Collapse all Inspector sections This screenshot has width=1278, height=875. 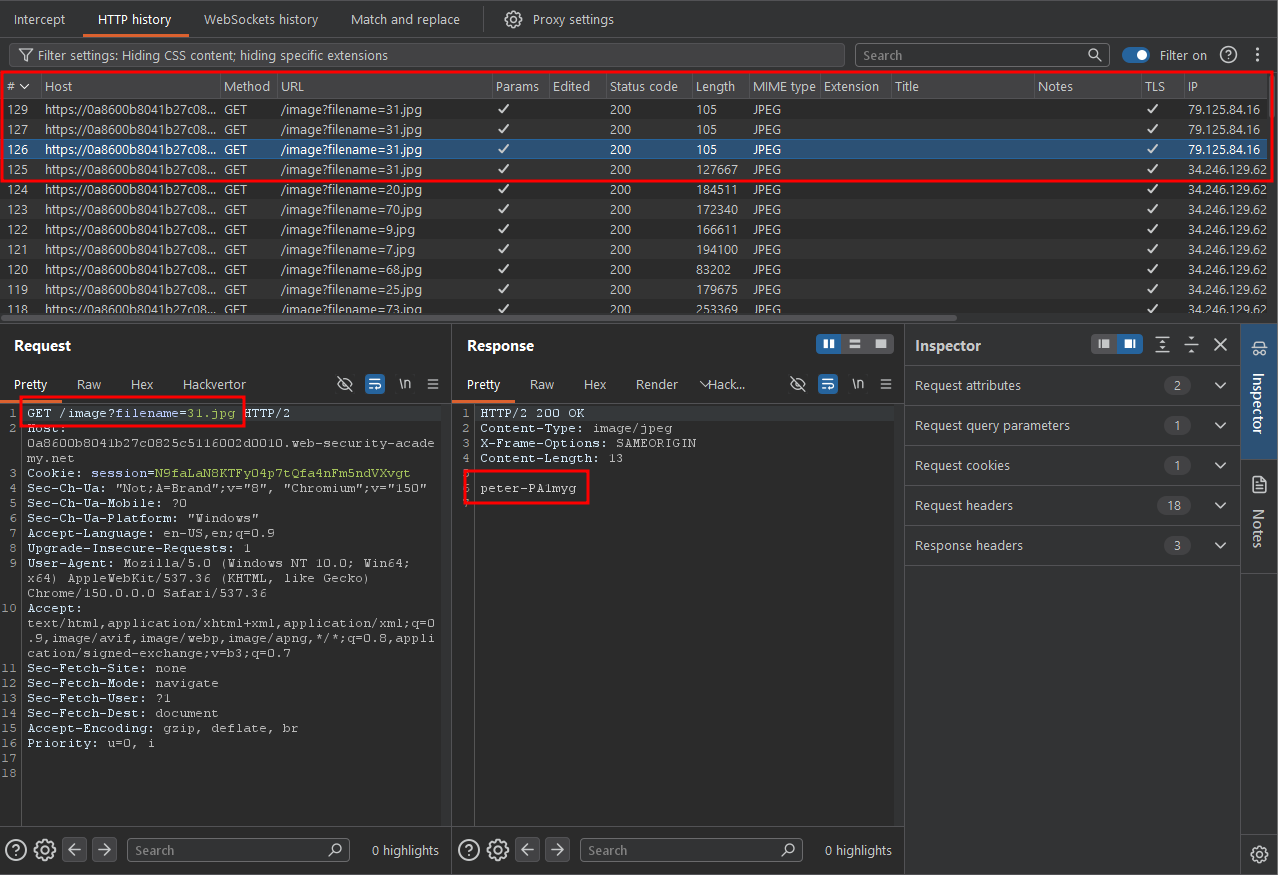(x=1191, y=344)
